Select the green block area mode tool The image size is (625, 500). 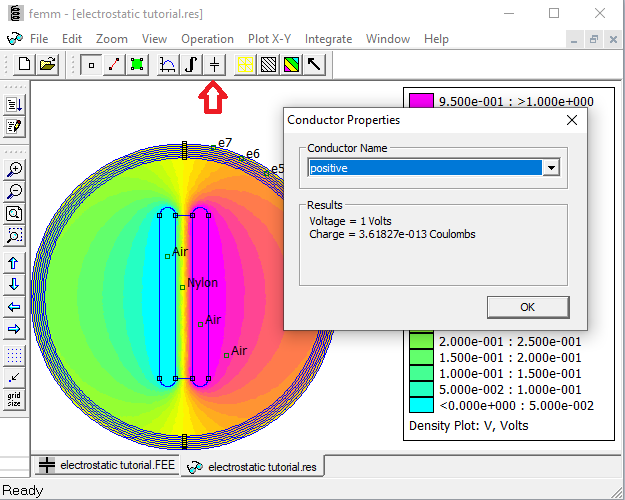click(x=137, y=64)
